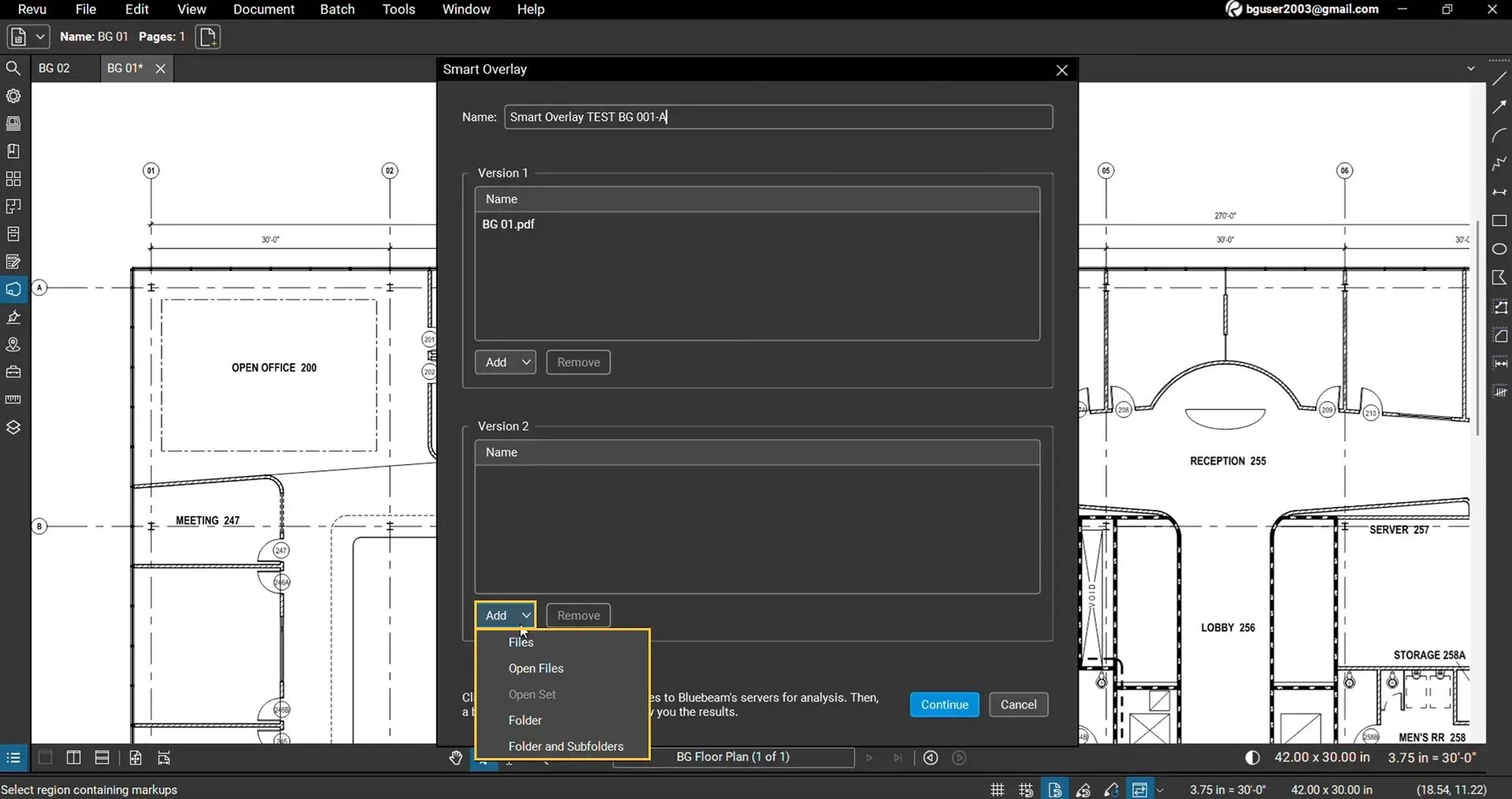Click Cancel in Smart Overlay dialog
Viewport: 1512px width, 799px height.
1019,704
